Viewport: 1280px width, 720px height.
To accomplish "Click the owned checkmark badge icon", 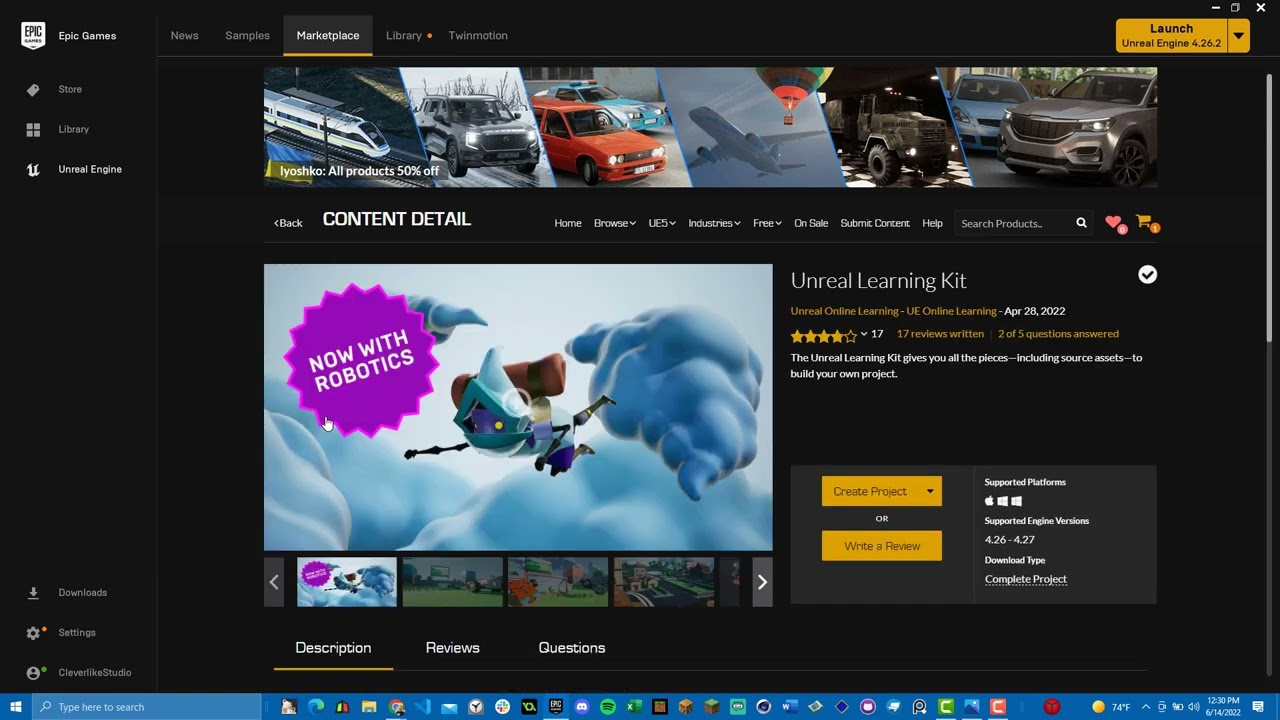I will (x=1147, y=275).
